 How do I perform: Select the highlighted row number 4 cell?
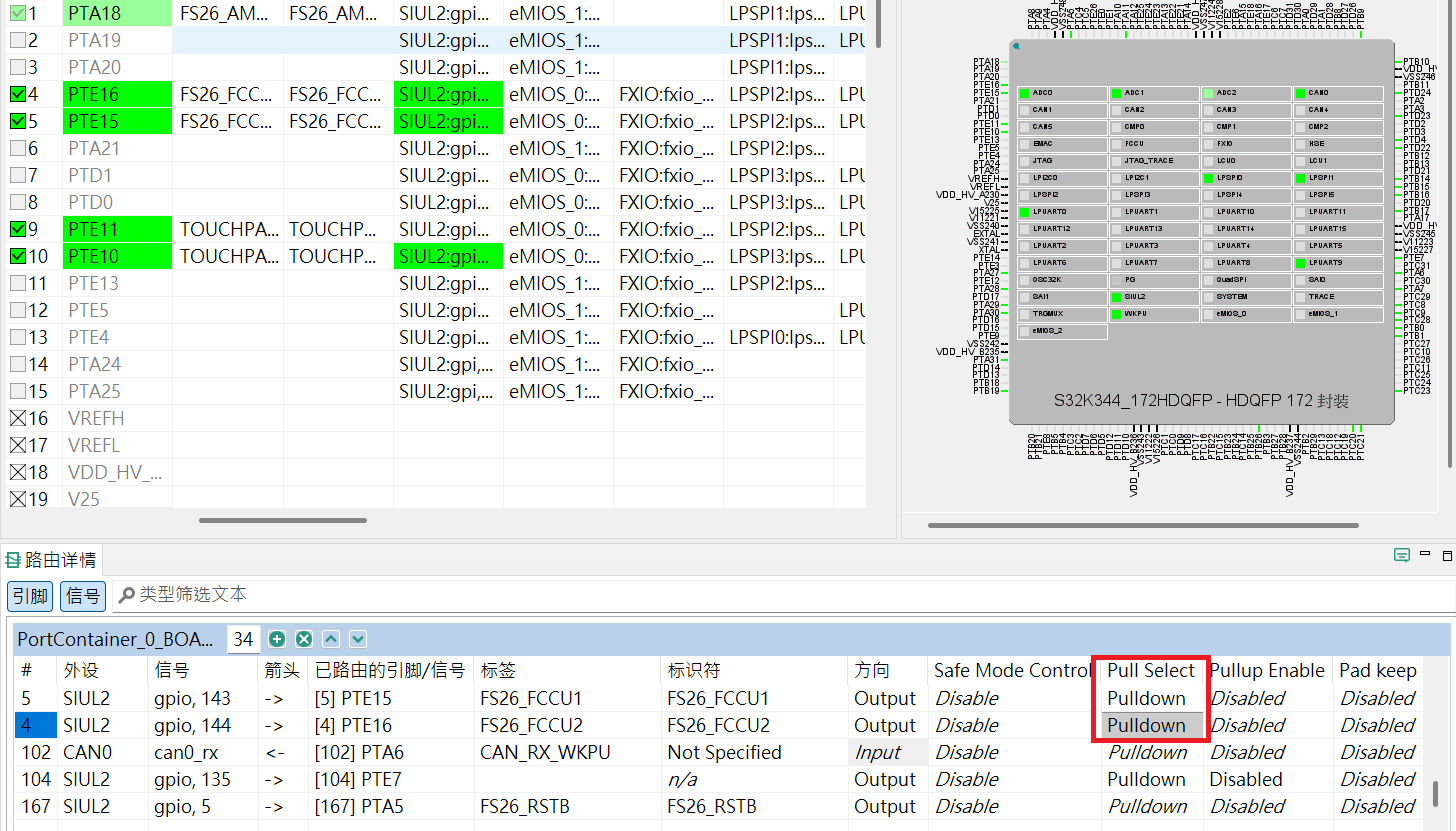pos(35,725)
